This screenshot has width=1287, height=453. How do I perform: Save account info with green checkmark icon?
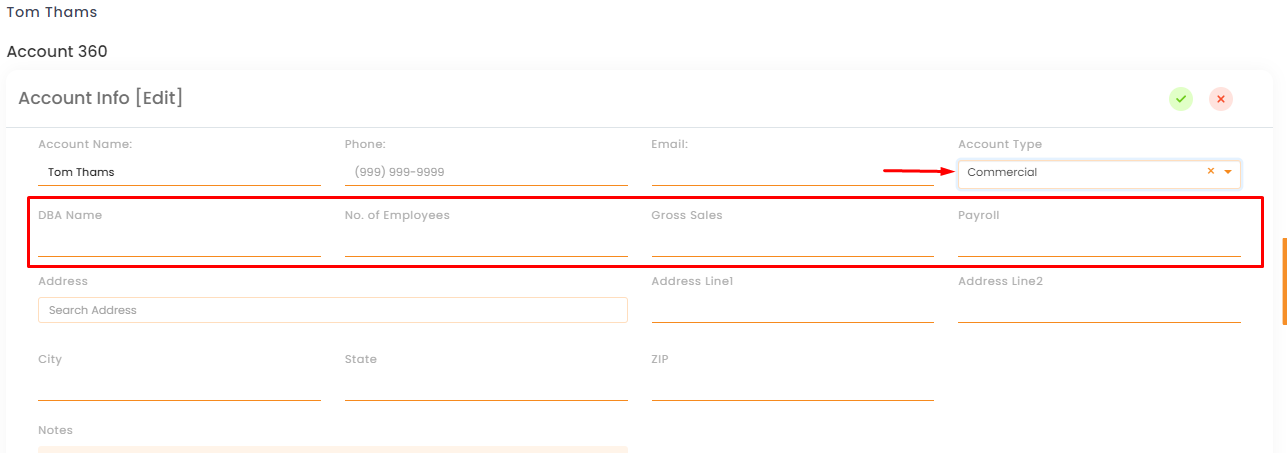pyautogui.click(x=1181, y=99)
